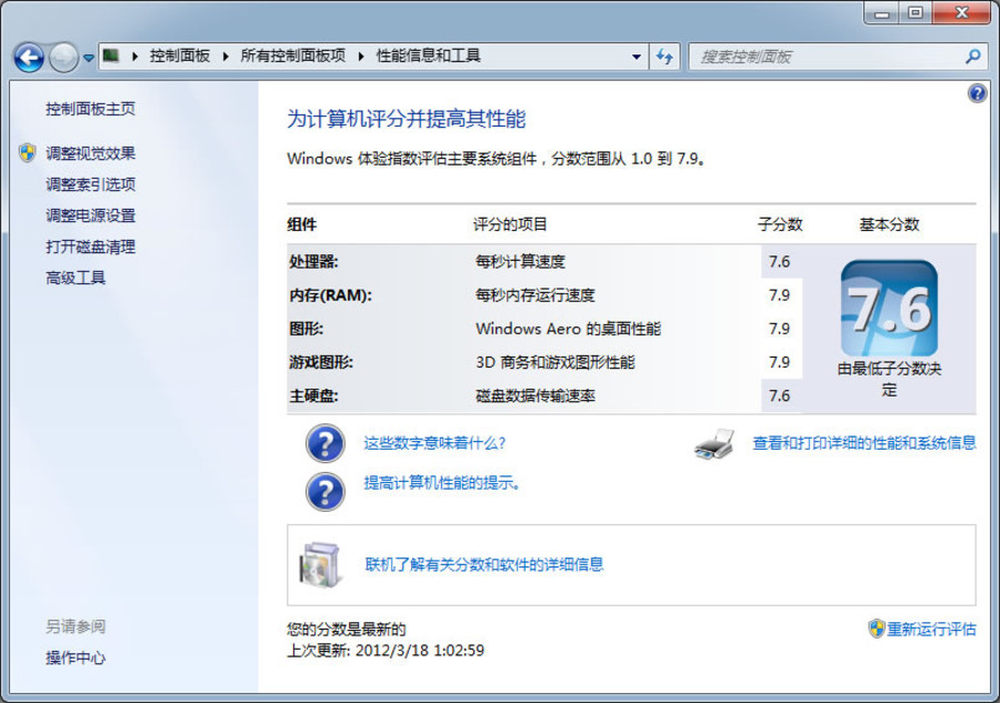Select the 主硬盘 row label

pos(313,396)
